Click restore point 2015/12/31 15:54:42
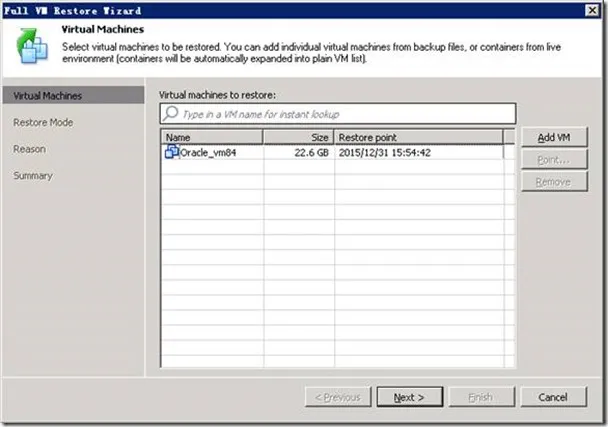 click(x=385, y=152)
